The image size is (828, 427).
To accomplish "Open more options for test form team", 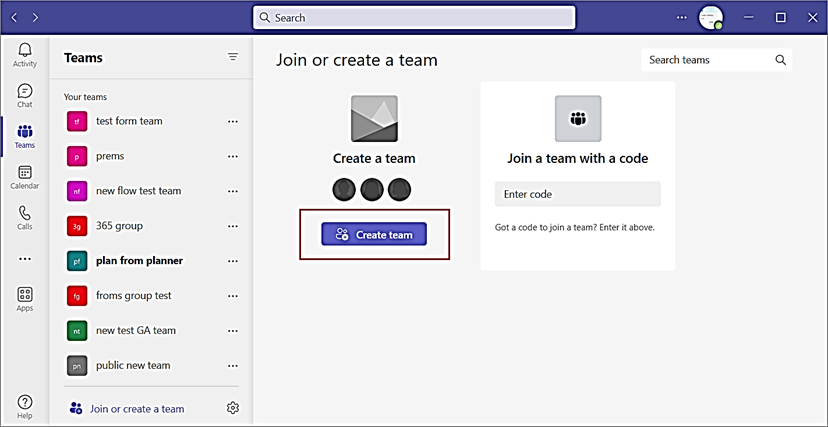I will point(233,121).
